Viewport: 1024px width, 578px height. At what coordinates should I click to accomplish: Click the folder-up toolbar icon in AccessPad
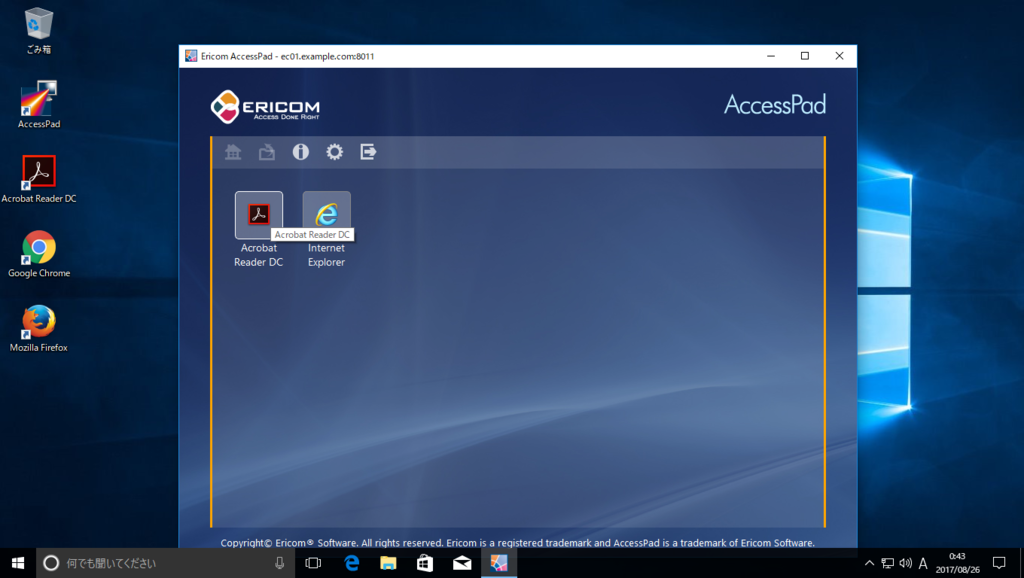click(x=267, y=152)
